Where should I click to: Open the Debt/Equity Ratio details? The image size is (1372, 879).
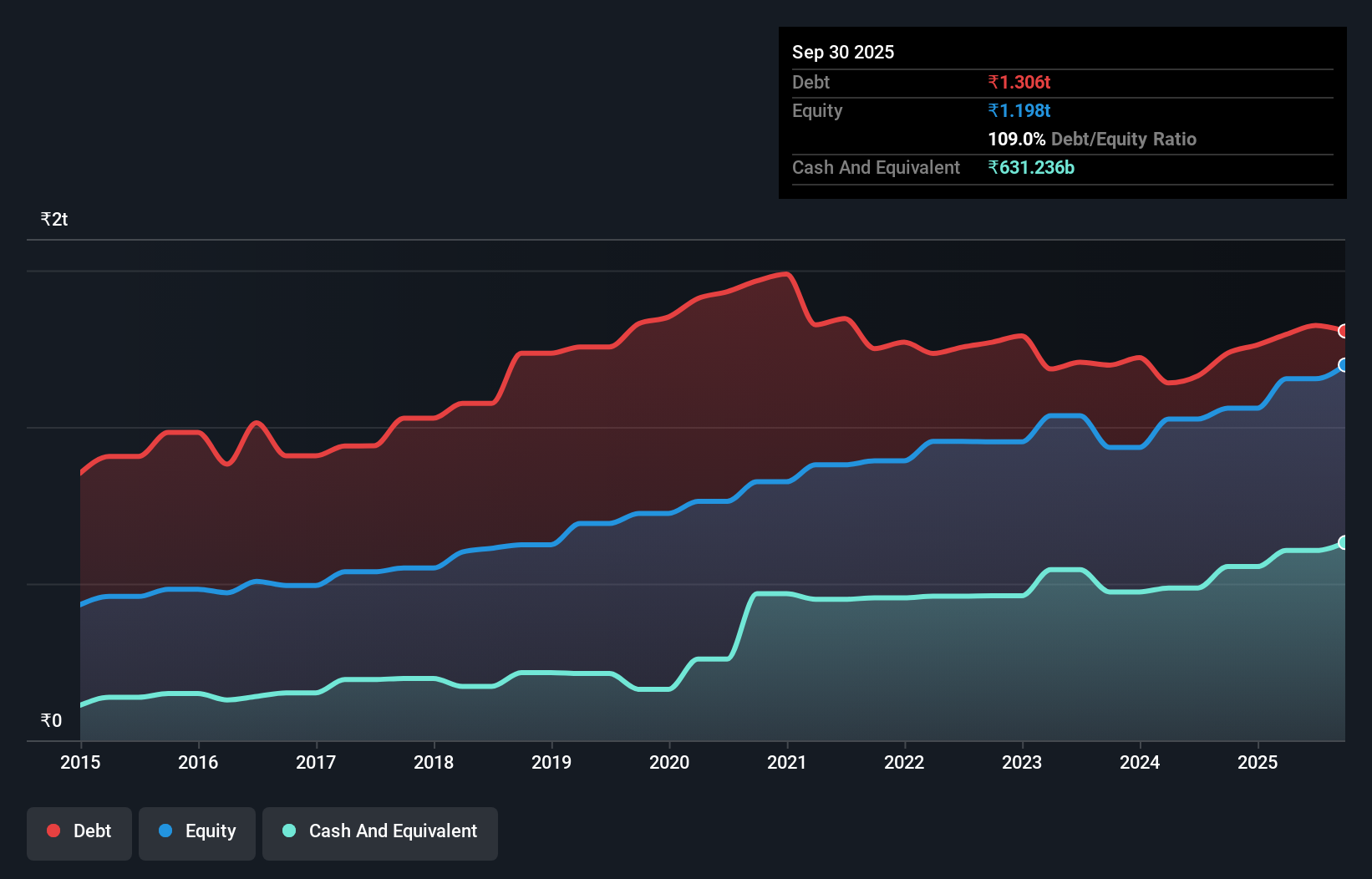pyautogui.click(x=1123, y=139)
